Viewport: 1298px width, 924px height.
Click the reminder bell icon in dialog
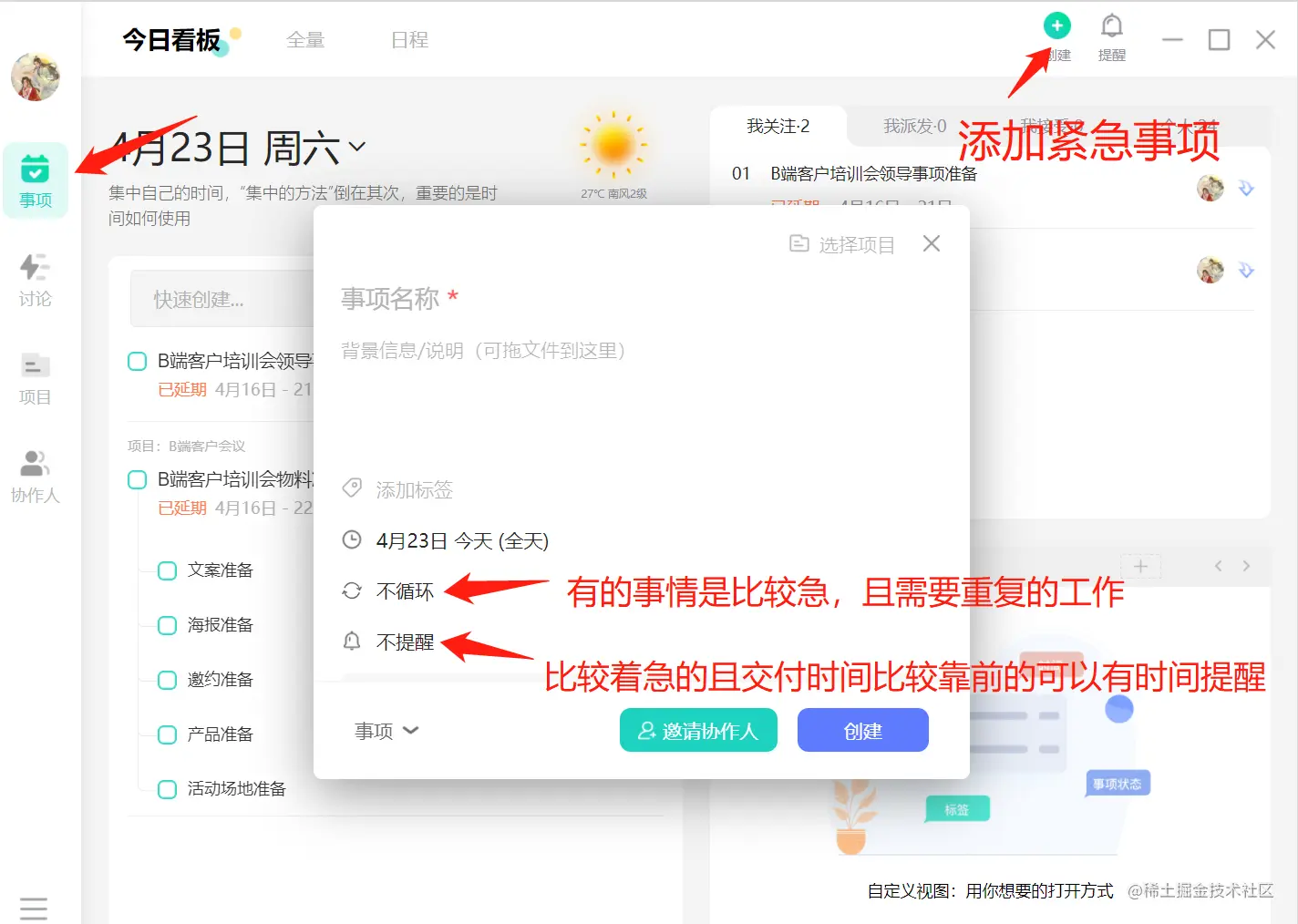(x=352, y=642)
